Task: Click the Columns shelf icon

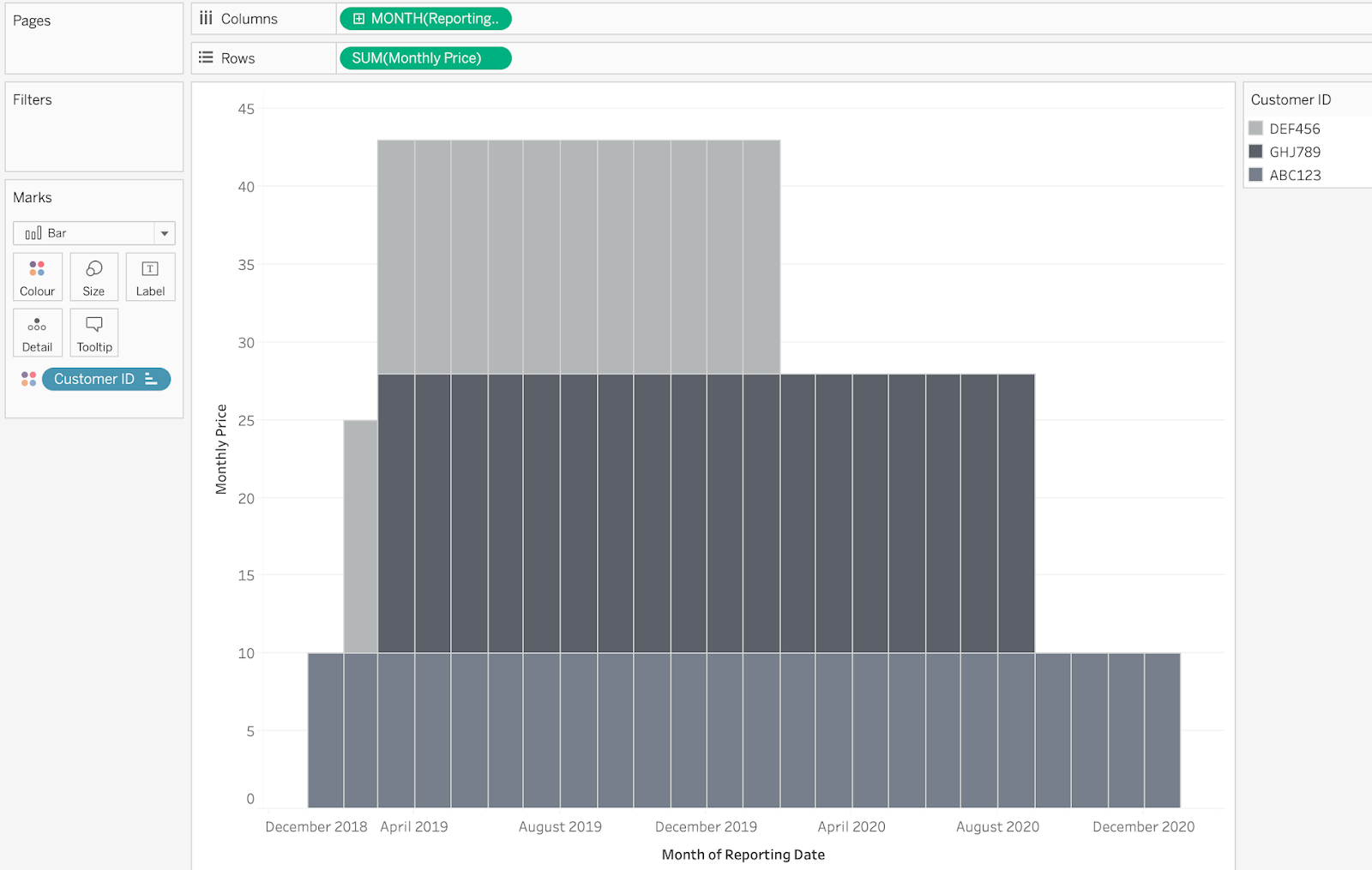Action: coord(205,17)
